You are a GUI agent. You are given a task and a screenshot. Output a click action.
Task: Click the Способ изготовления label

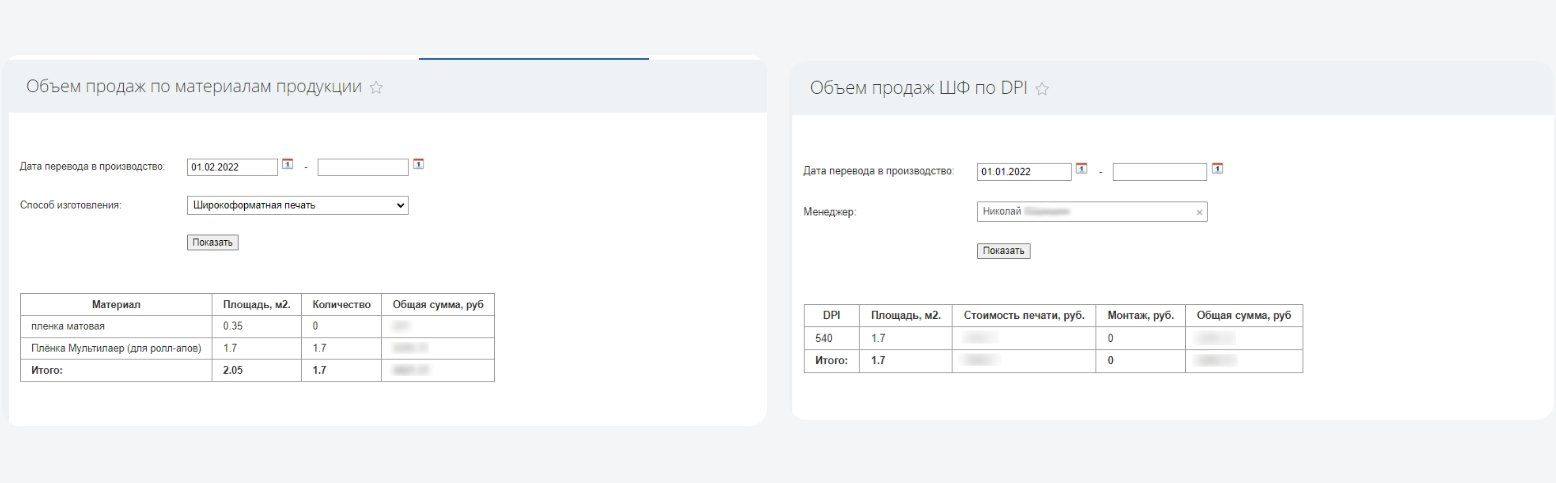point(70,205)
